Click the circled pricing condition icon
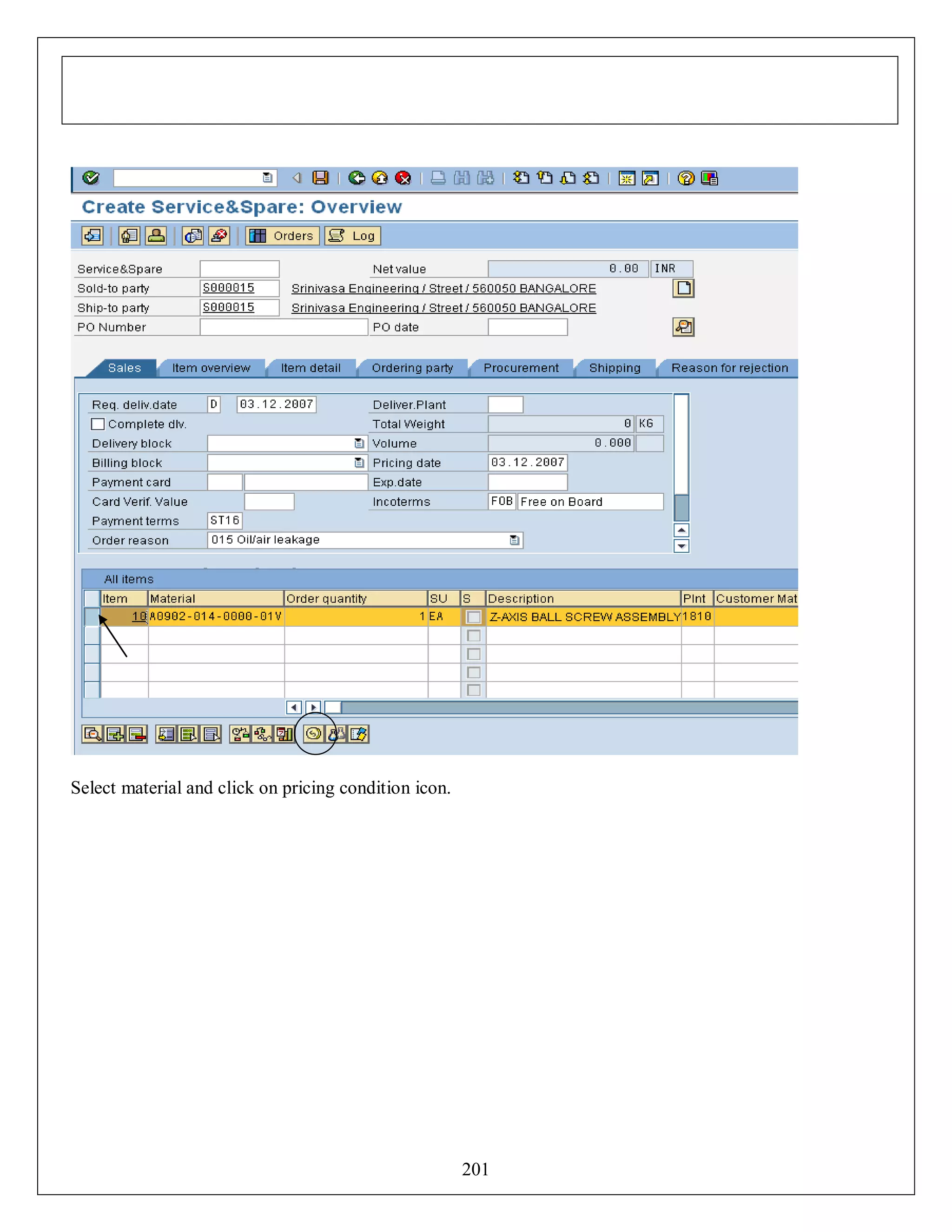Screen dimensions: 952x1232 pyautogui.click(x=314, y=734)
